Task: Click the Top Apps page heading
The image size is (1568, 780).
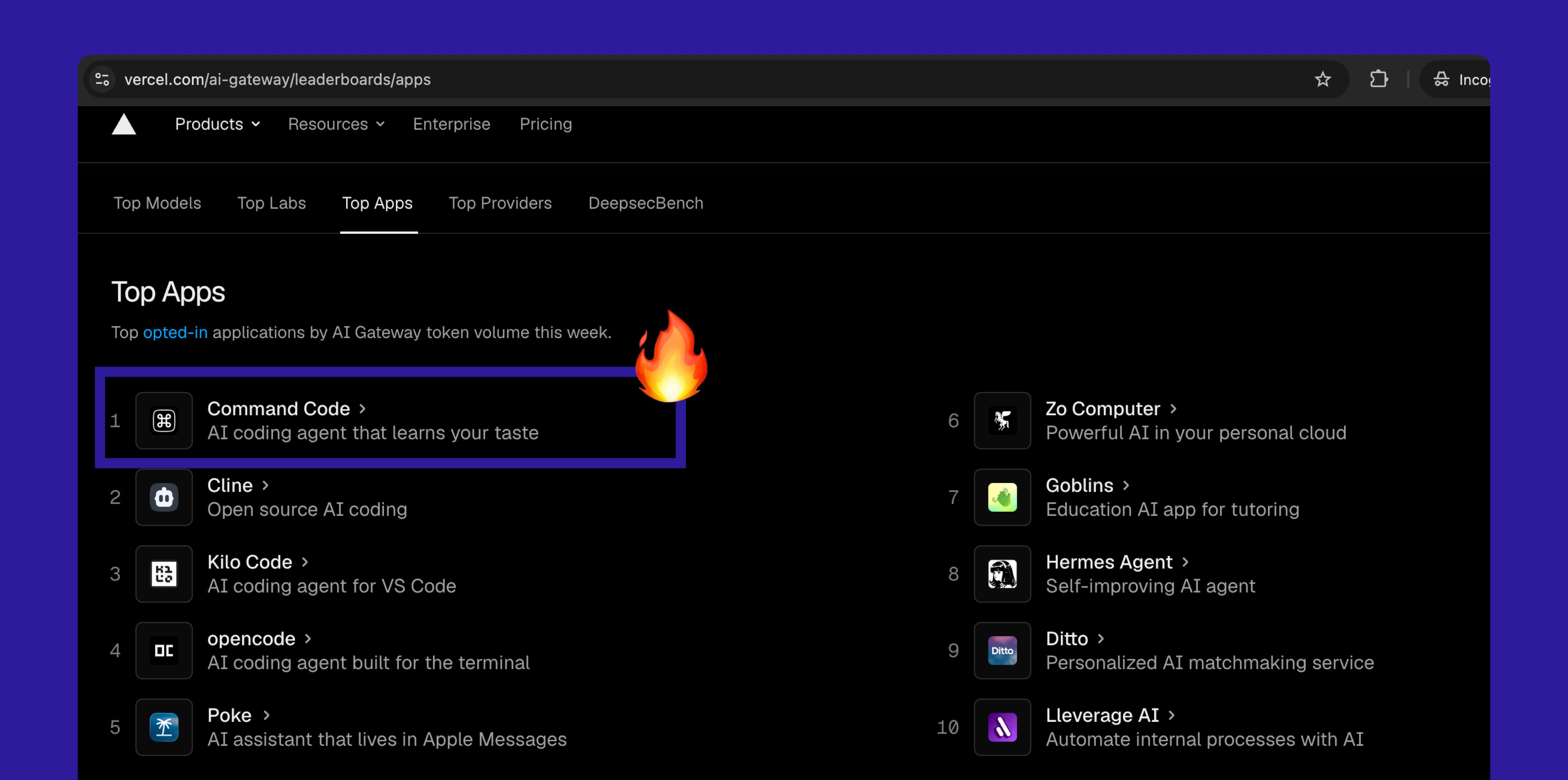Action: (x=168, y=293)
